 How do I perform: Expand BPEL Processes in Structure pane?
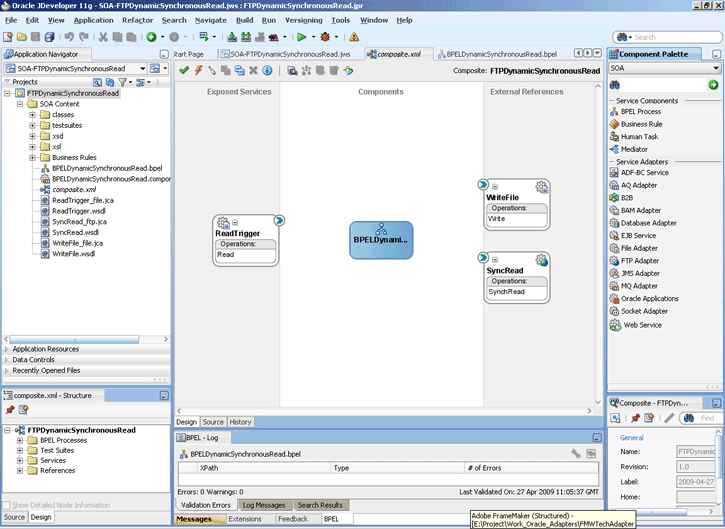(x=20, y=440)
